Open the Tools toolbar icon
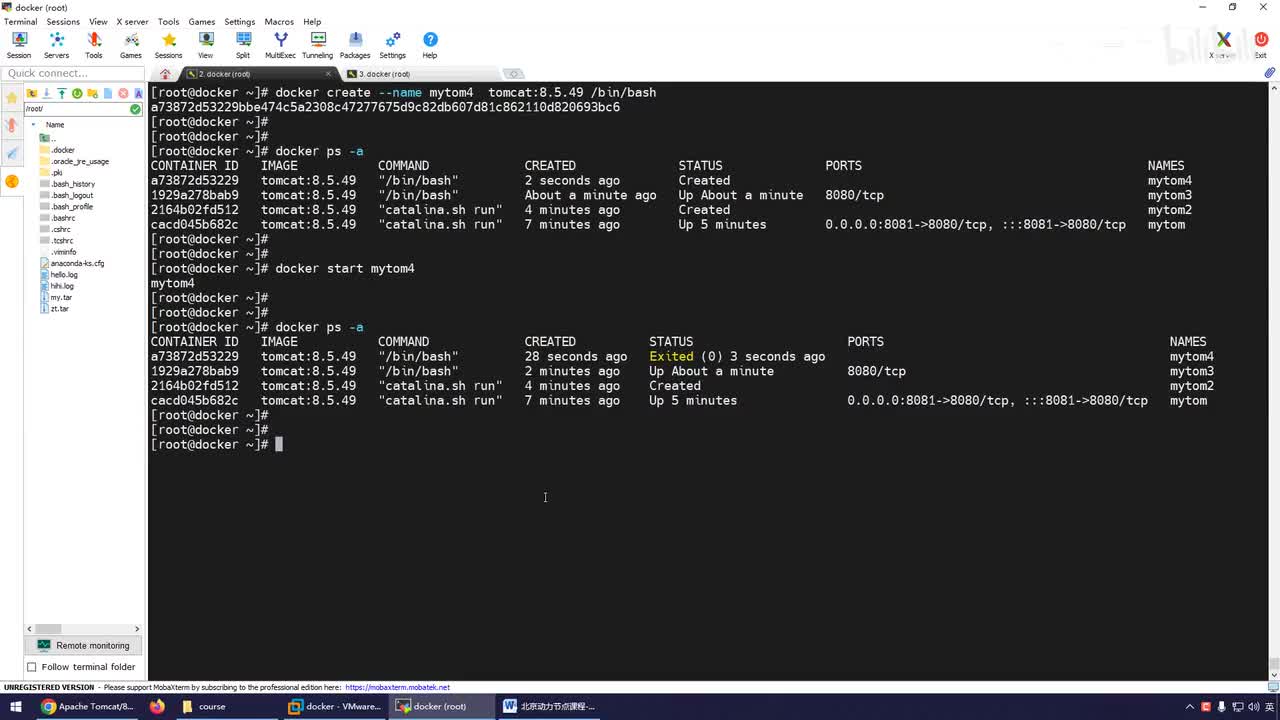The width and height of the screenshot is (1280, 720). (94, 45)
